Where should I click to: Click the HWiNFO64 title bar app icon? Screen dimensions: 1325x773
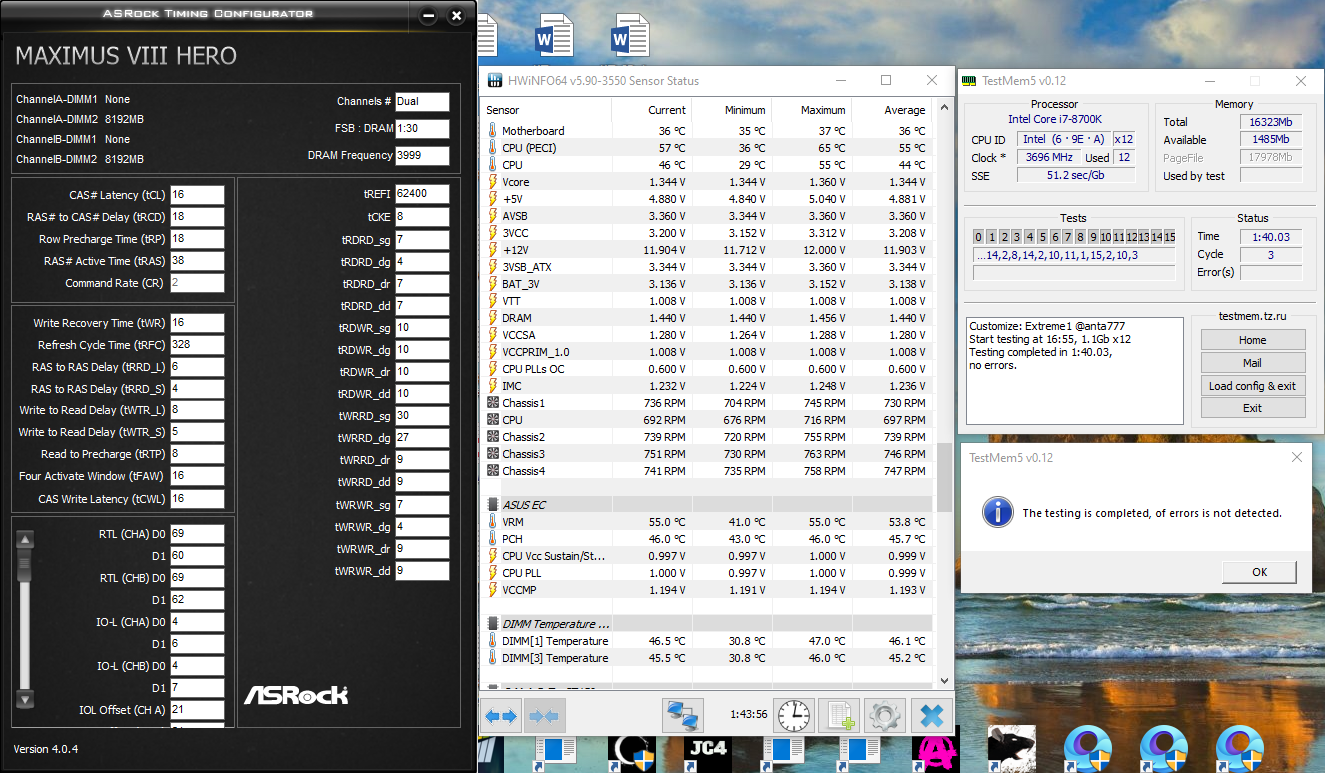[493, 81]
